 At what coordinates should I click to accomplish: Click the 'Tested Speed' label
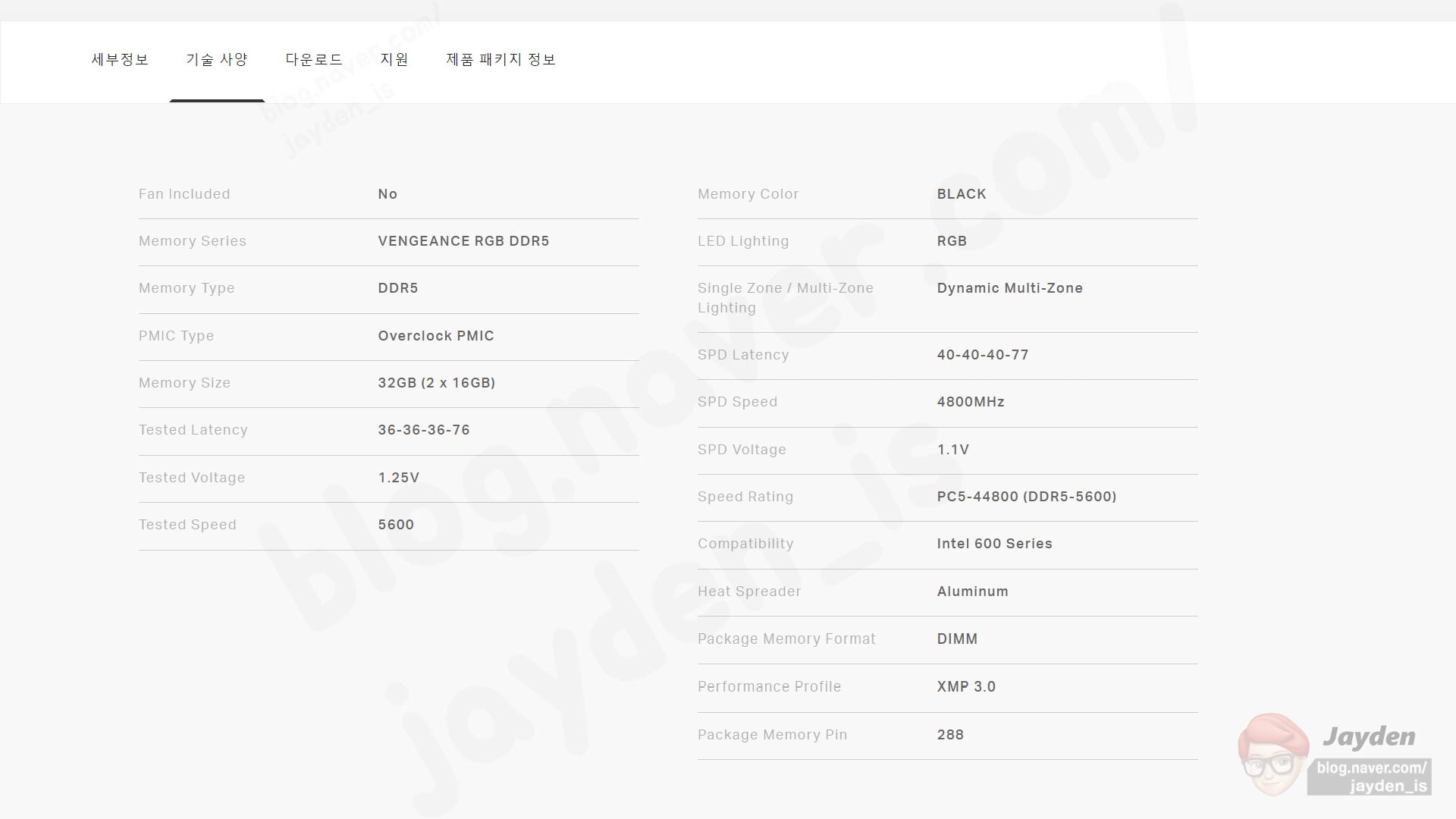(187, 525)
